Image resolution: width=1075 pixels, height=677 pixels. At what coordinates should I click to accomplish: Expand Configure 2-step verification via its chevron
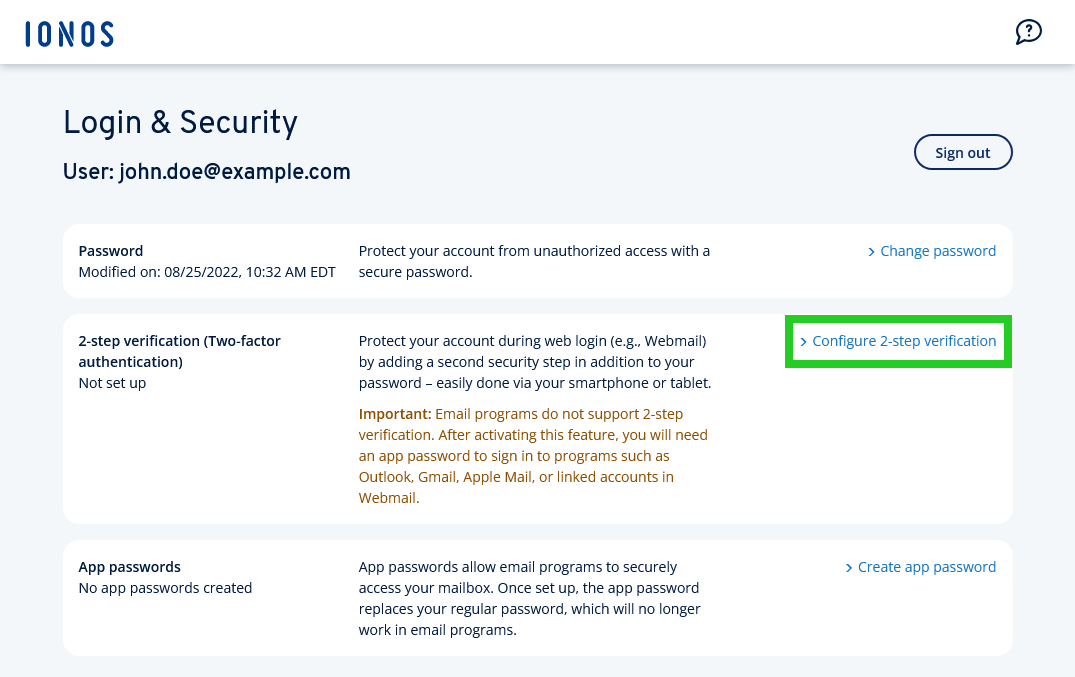(x=803, y=341)
